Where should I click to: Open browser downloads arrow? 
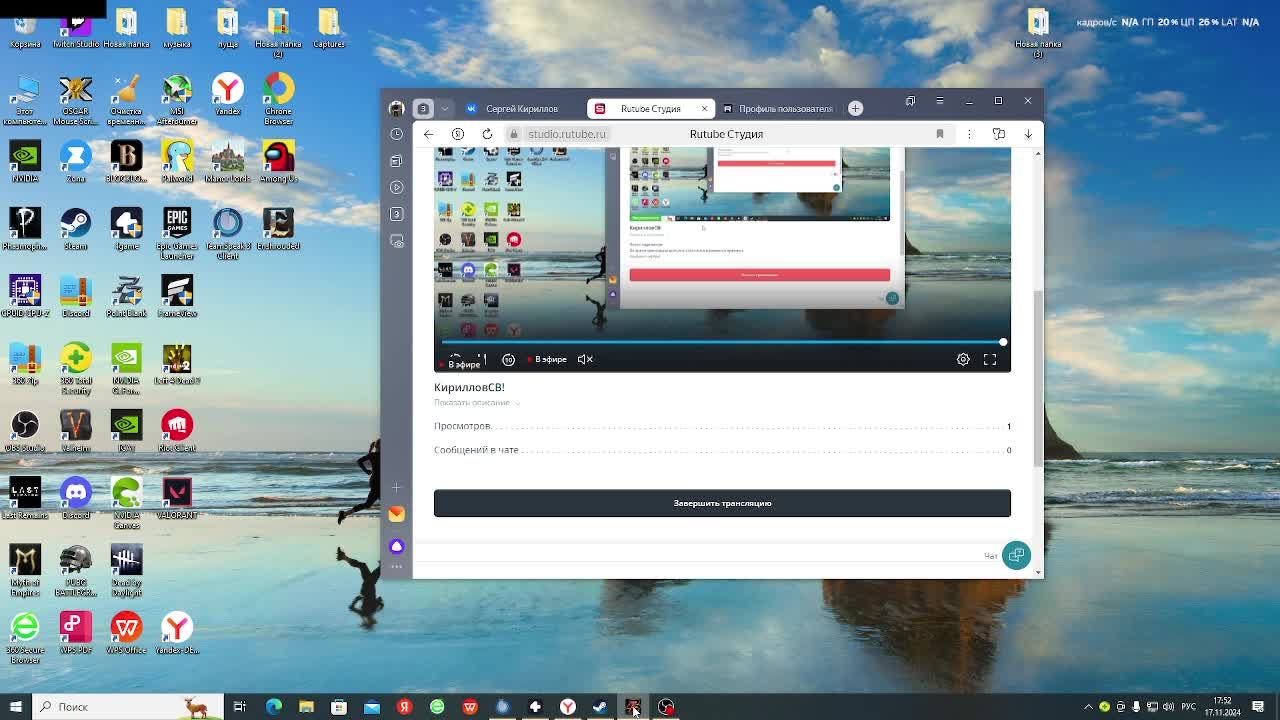click(x=1027, y=134)
